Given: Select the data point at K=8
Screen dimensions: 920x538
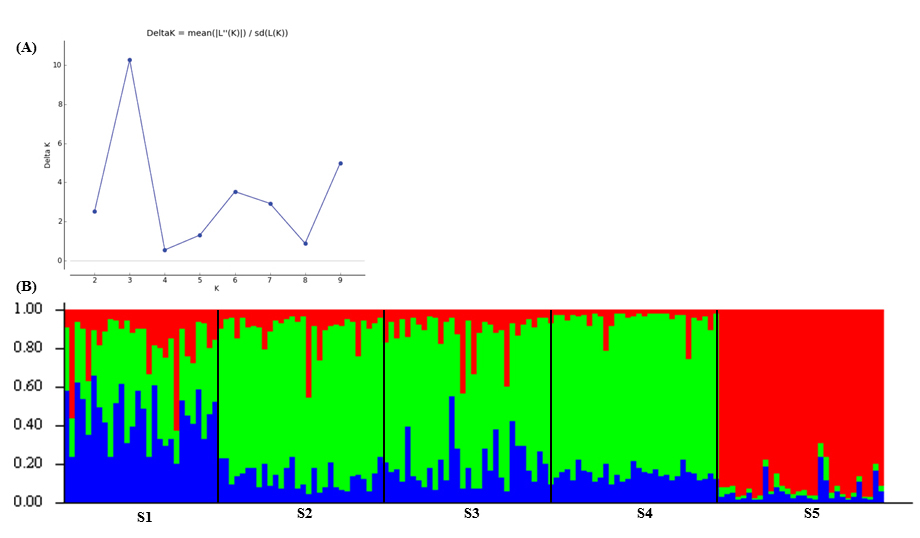Looking at the screenshot, I should [305, 243].
